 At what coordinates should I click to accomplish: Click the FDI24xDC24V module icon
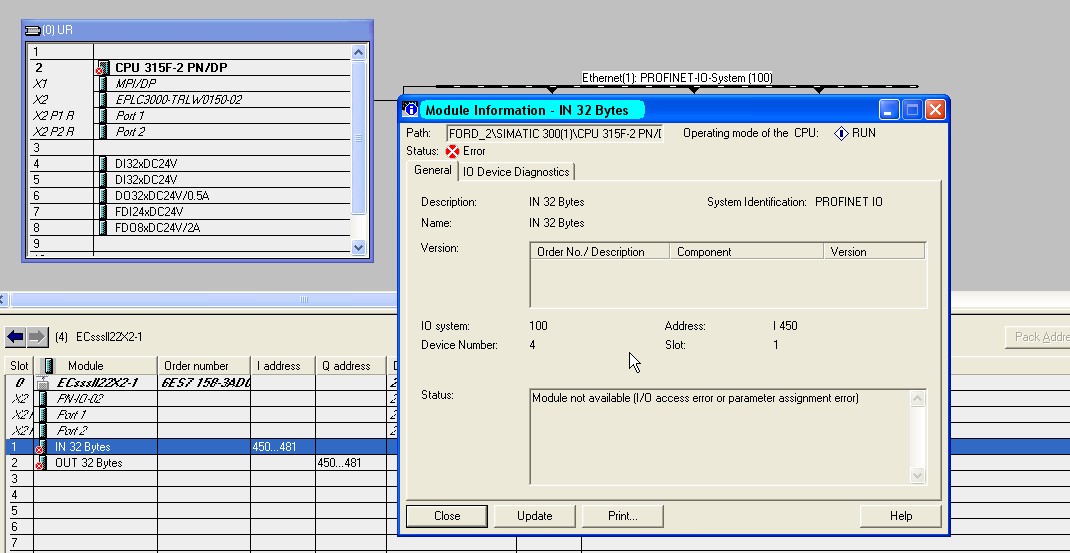click(103, 212)
